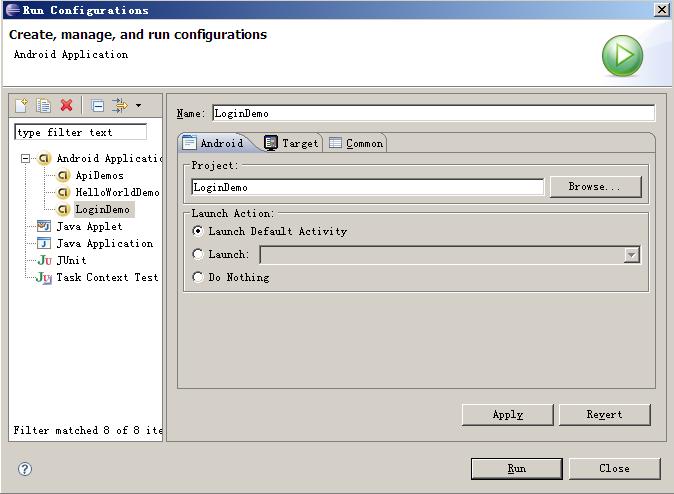Screen dimensions: 674x494
Task: Close the Run Configurations dialog window
Action: [662, 9]
